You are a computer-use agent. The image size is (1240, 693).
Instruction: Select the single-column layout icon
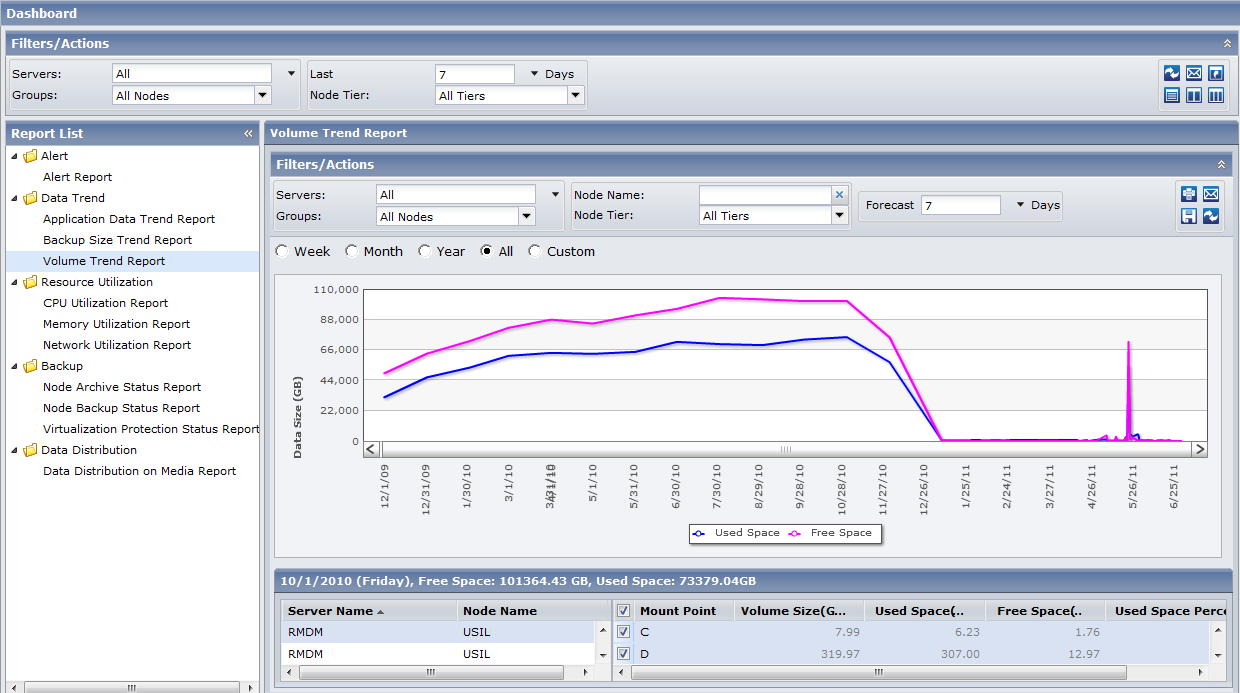click(x=1172, y=96)
